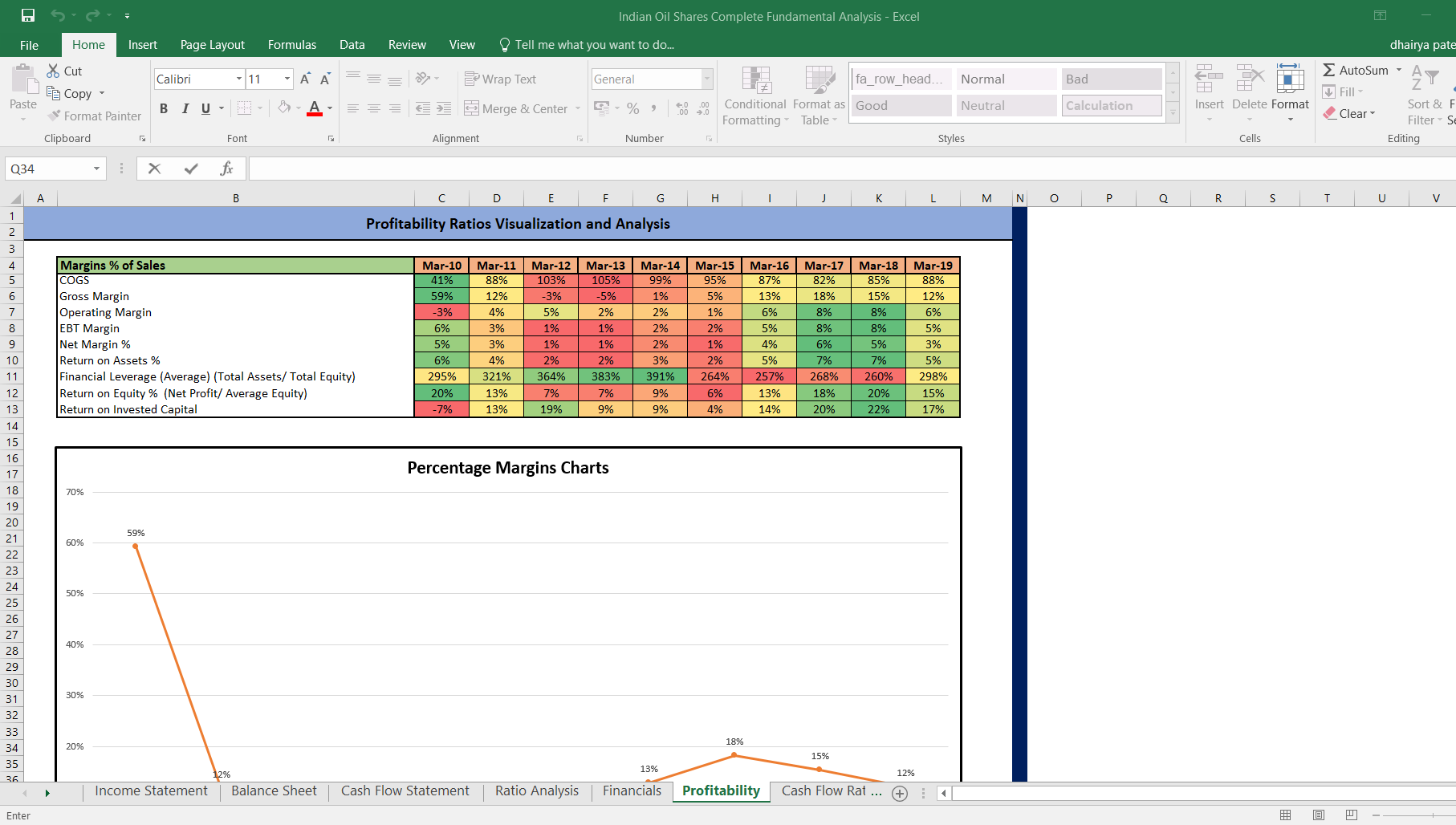
Task: Apply the Neutral cell style
Action: point(1007,105)
